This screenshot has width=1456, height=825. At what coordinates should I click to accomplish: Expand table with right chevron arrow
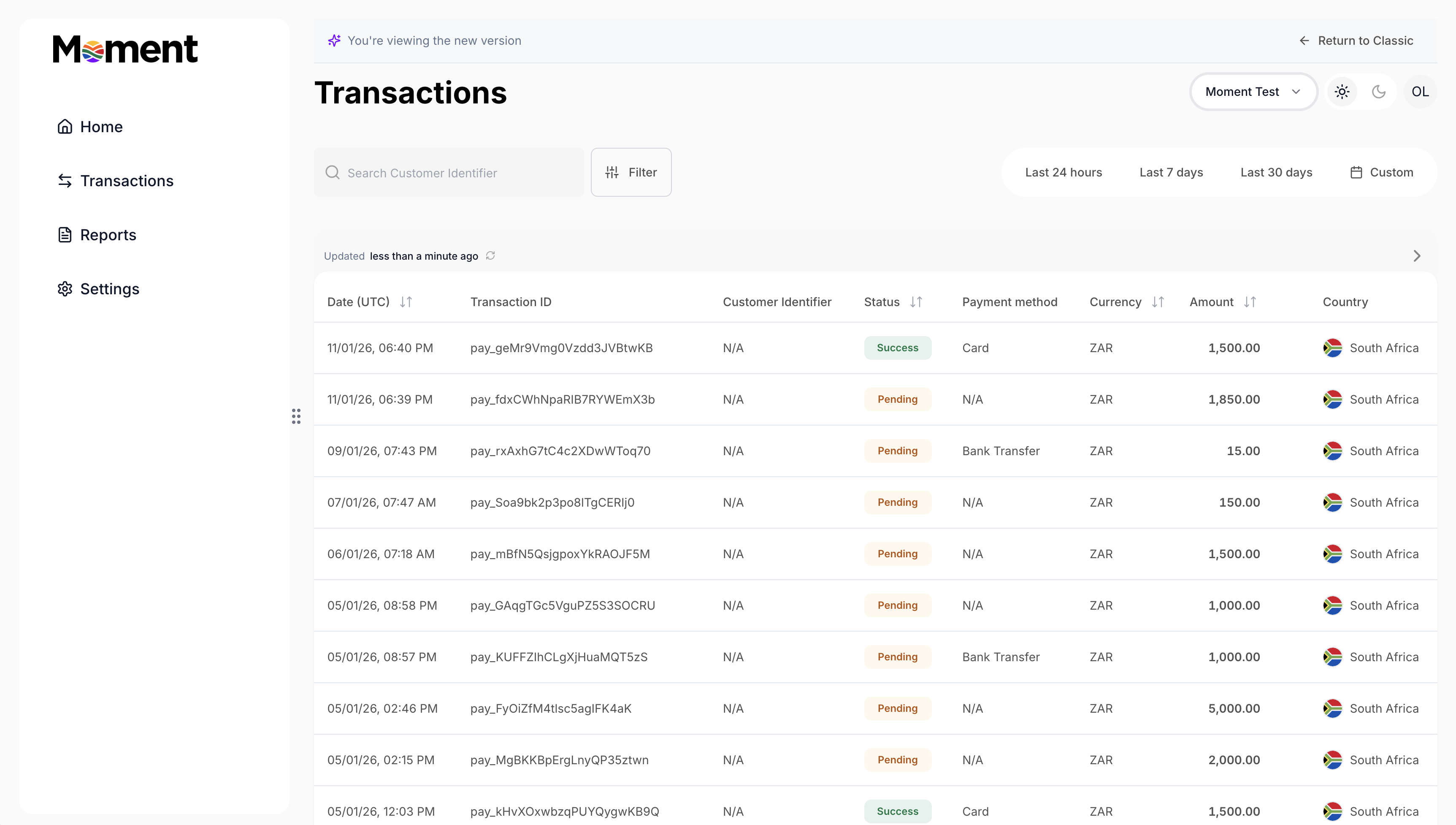click(1416, 256)
